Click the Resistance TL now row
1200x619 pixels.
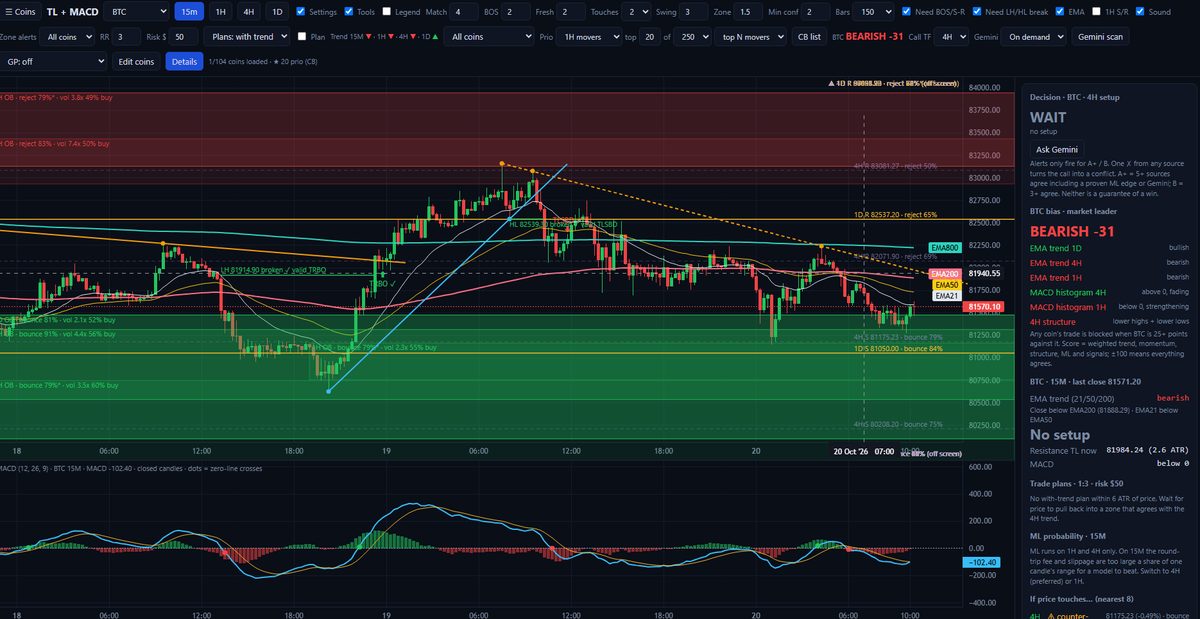[x=1110, y=450]
